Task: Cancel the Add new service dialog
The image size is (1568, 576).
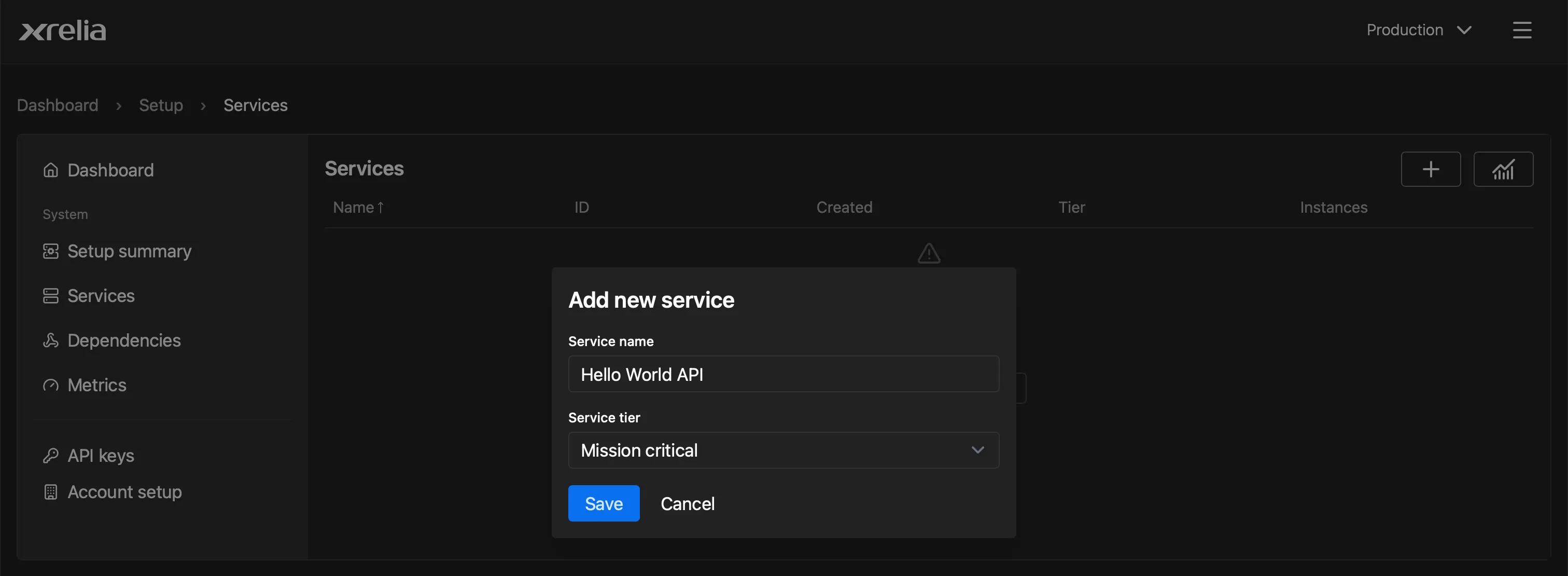Action: [687, 503]
